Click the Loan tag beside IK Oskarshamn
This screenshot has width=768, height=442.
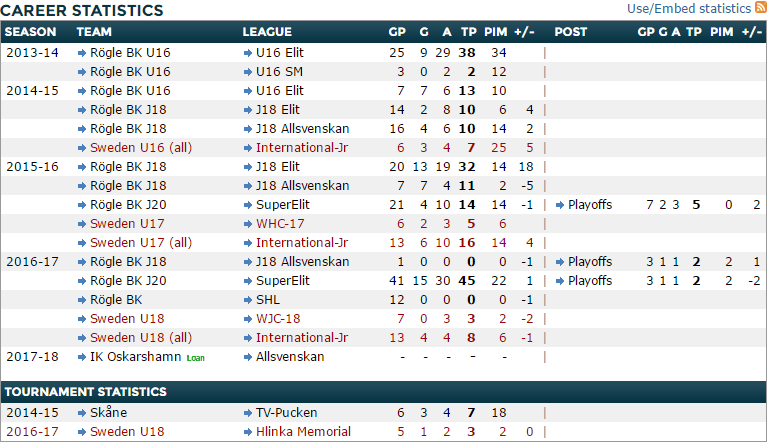[194, 358]
